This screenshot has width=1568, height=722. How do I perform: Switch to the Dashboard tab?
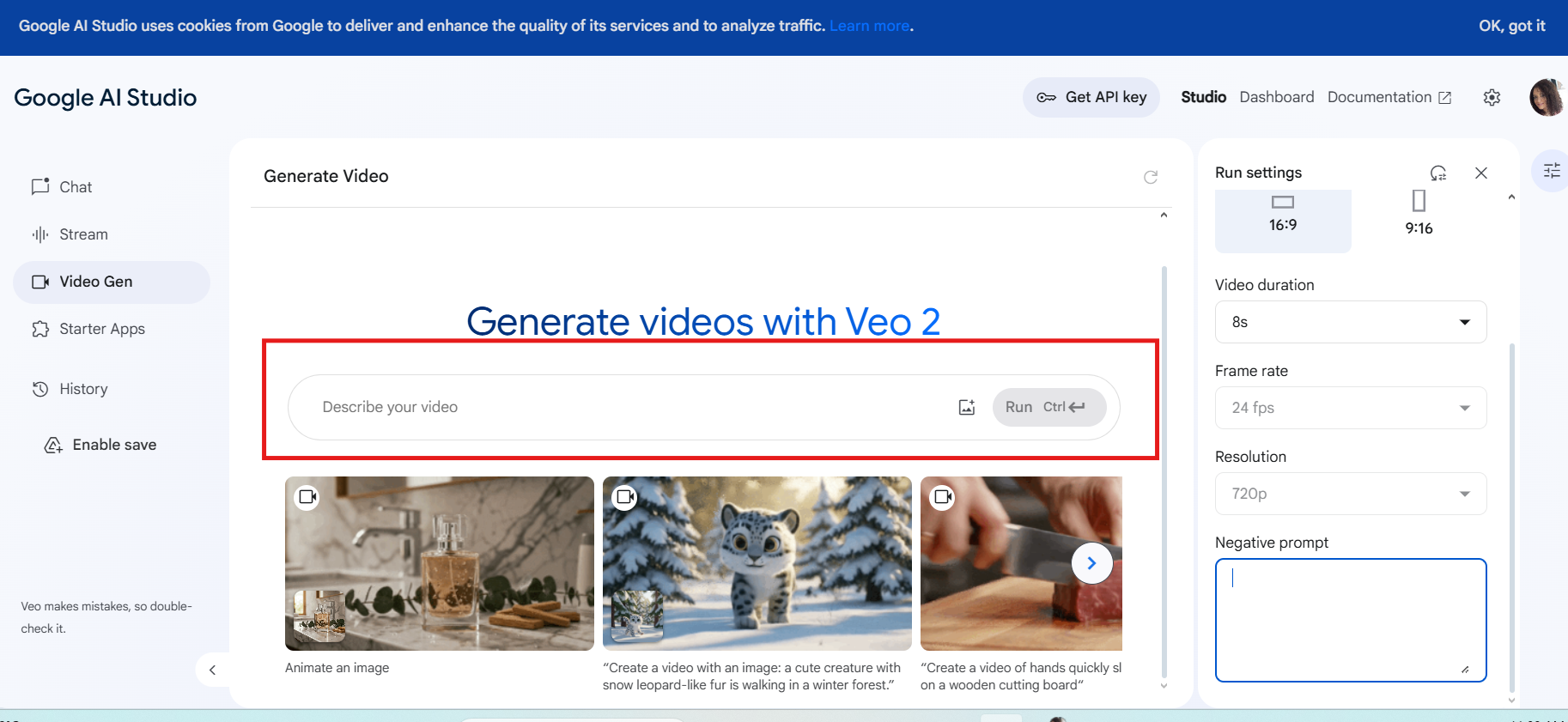[x=1276, y=97]
